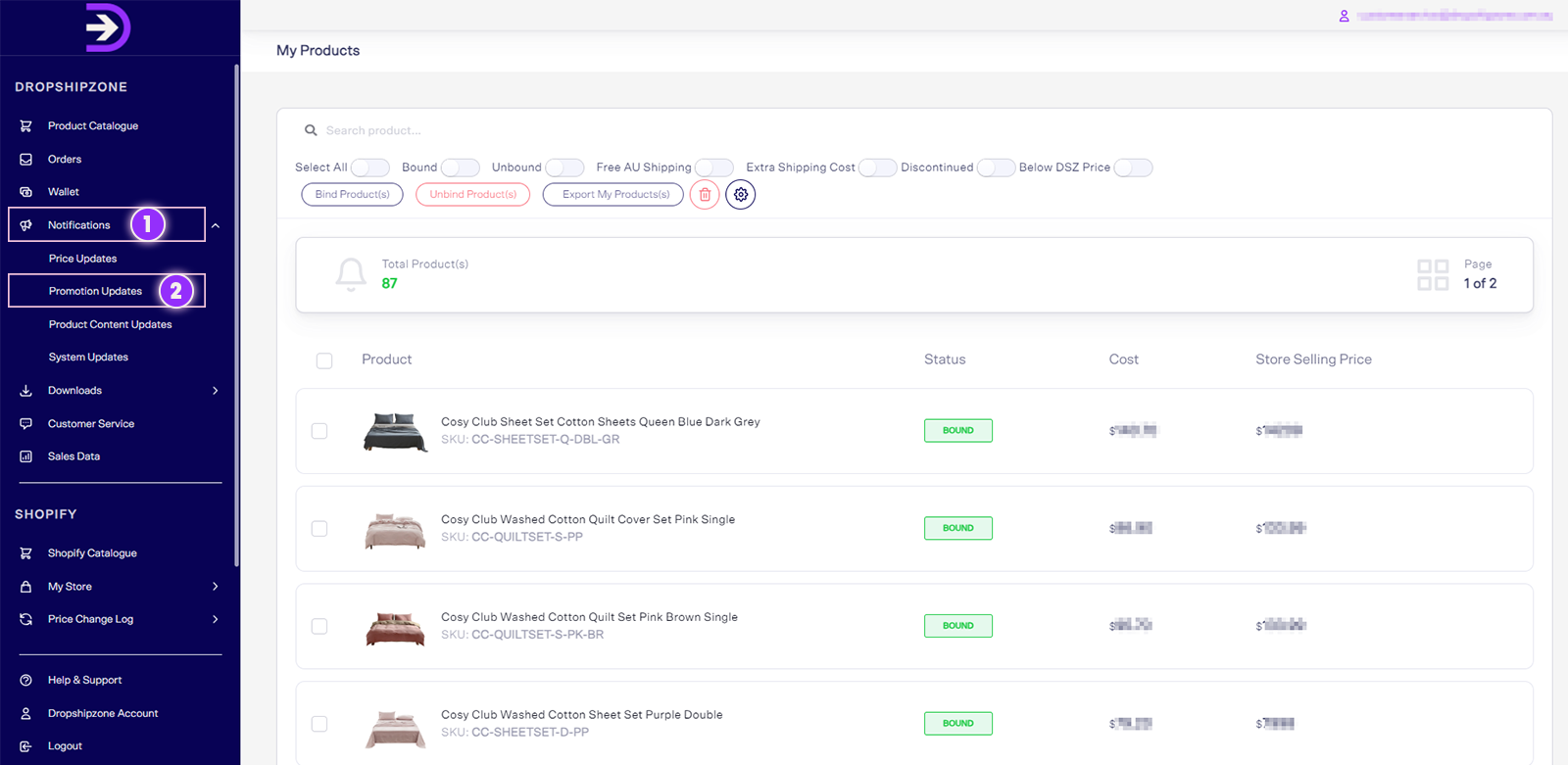
Task: Click the red trash delete icon
Action: pyautogui.click(x=705, y=195)
